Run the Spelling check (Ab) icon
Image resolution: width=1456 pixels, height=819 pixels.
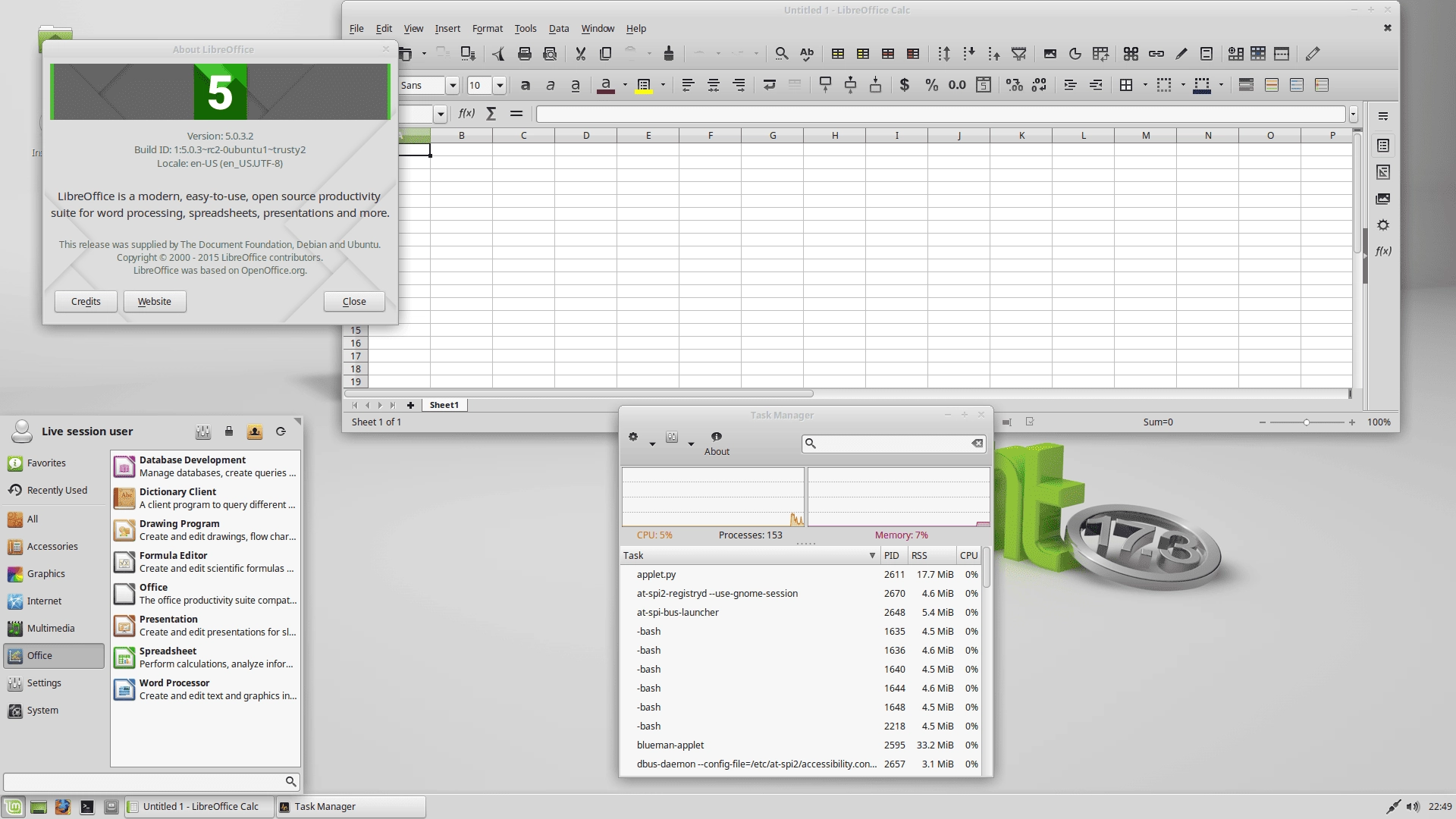tap(807, 54)
